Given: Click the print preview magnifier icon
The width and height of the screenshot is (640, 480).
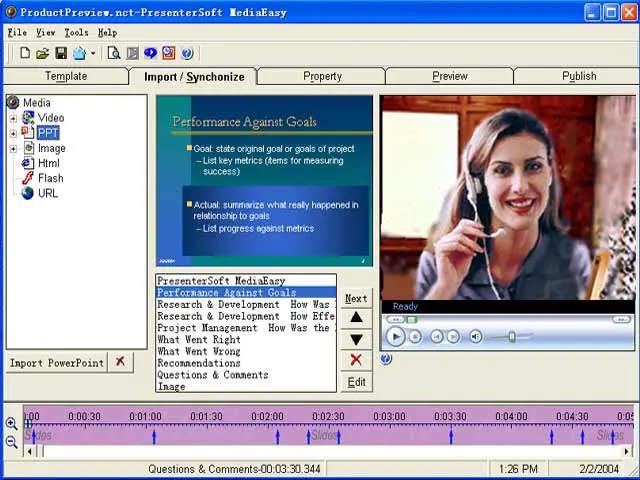Looking at the screenshot, I should coord(113,53).
